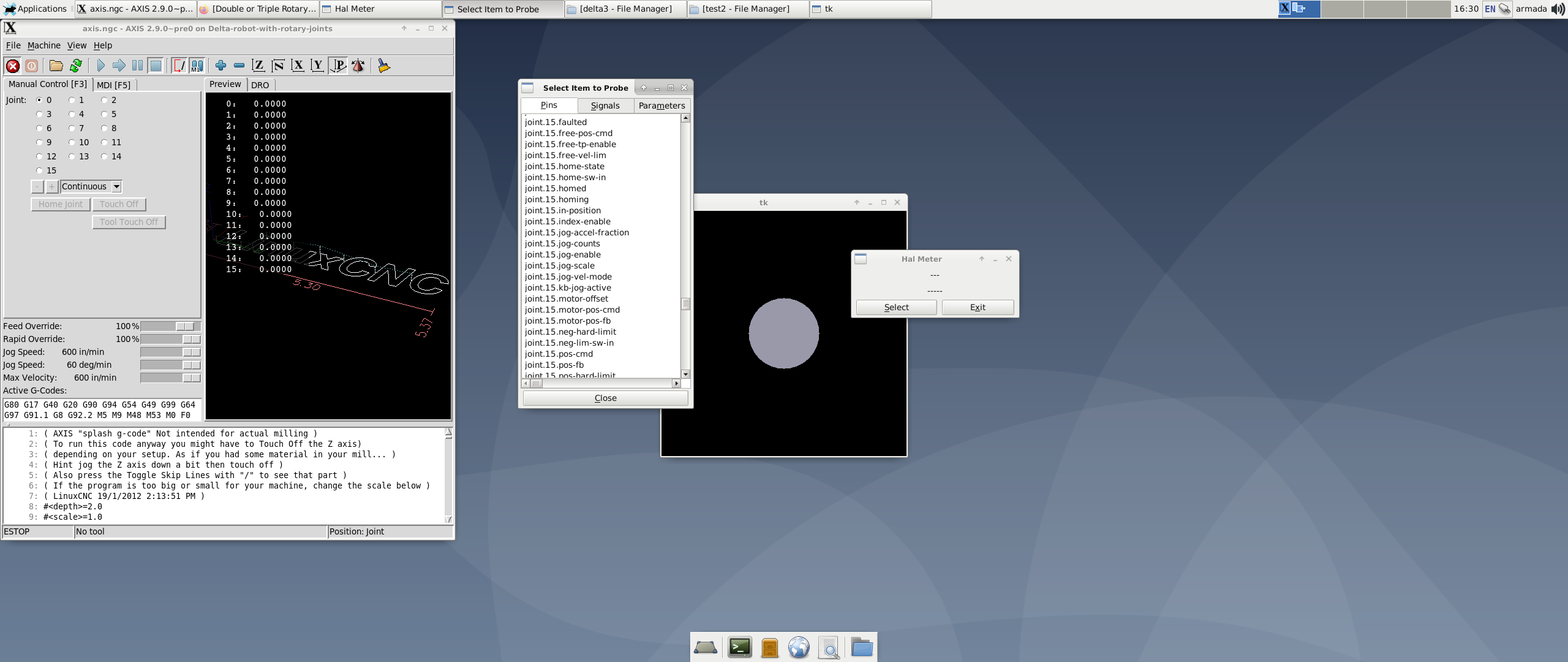1568x662 pixels.
Task: Switch to the DRO tab
Action: click(260, 85)
